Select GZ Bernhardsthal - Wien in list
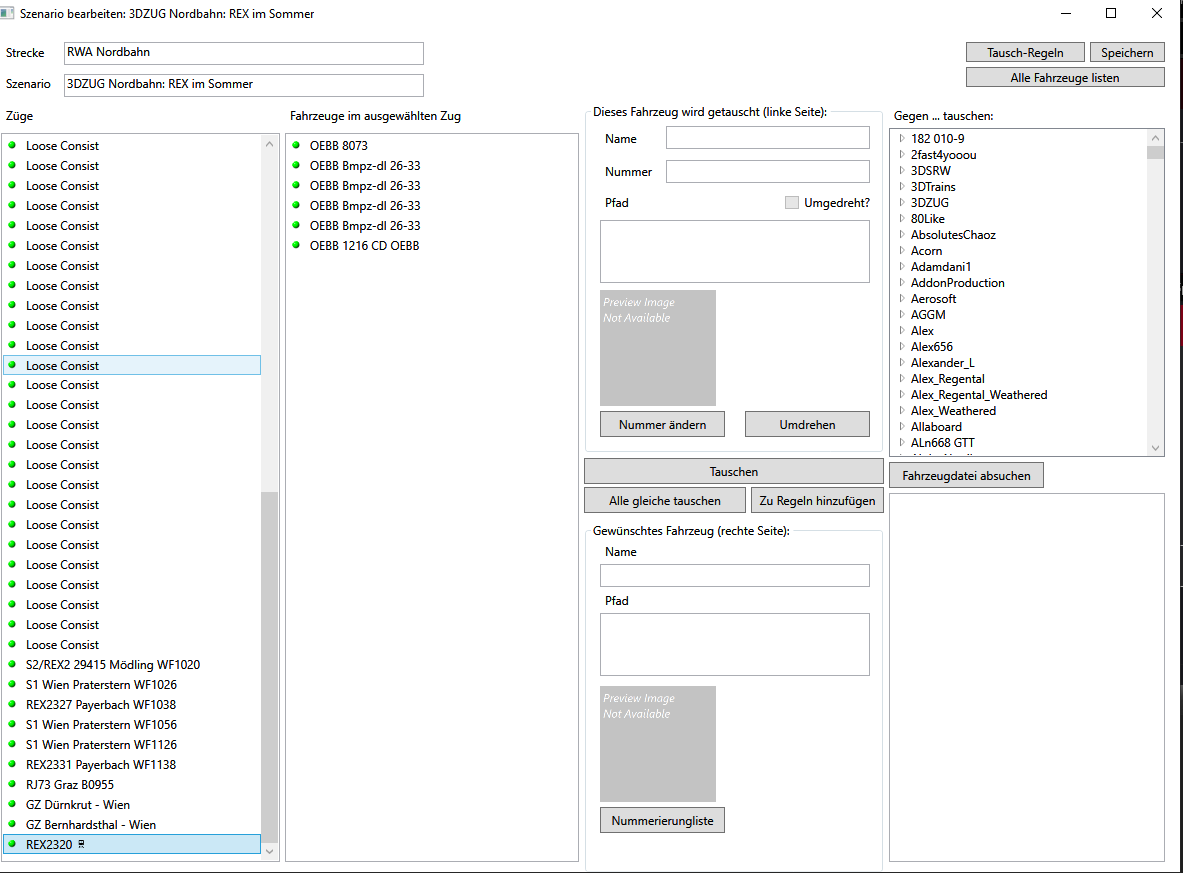Image resolution: width=1183 pixels, height=873 pixels. point(91,825)
